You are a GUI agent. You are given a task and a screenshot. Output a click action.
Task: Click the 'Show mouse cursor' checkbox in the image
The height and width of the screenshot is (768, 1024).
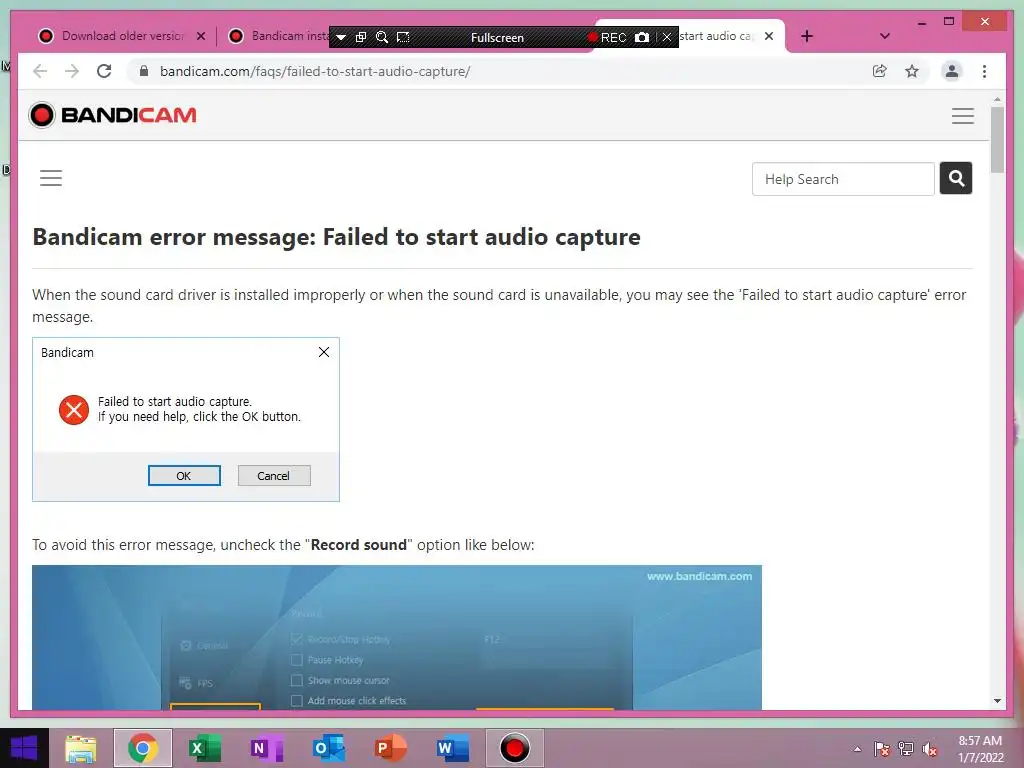tap(296, 680)
